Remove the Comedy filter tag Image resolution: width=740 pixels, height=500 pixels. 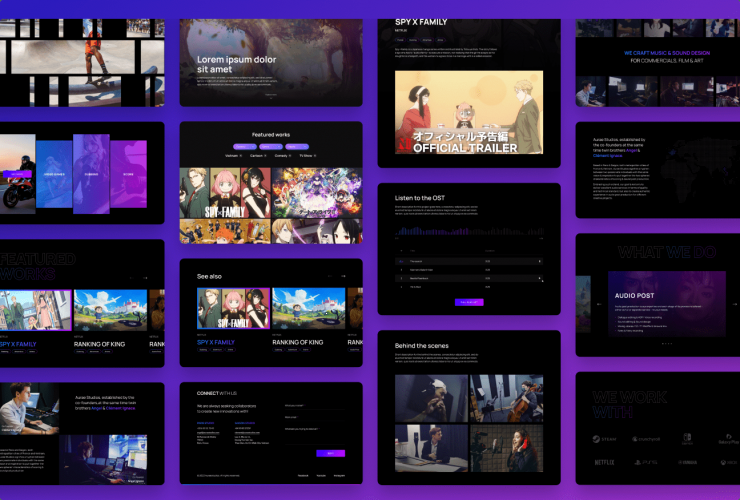[x=290, y=155]
